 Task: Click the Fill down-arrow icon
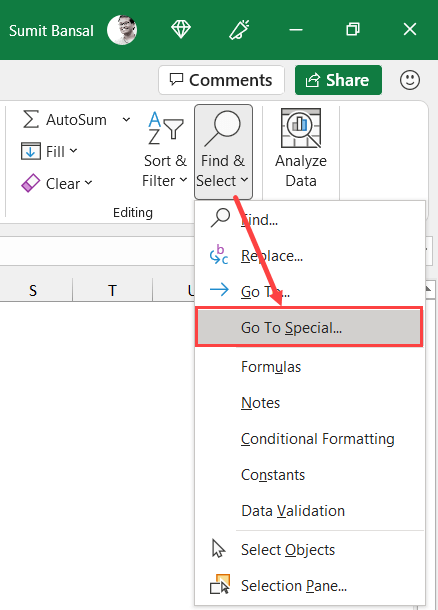click(31, 151)
